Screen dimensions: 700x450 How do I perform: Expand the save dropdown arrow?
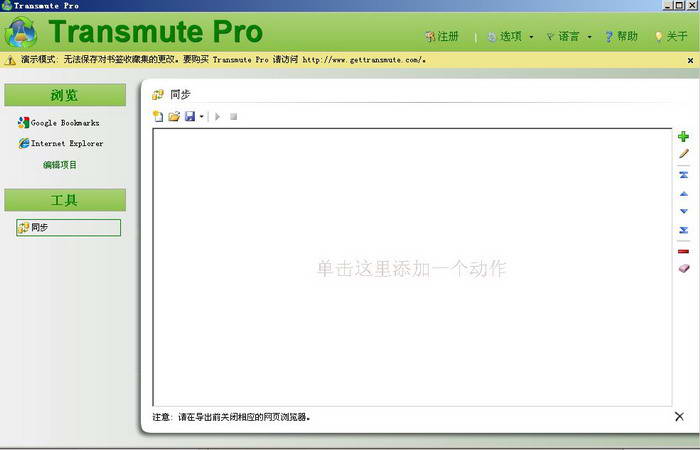(202, 117)
